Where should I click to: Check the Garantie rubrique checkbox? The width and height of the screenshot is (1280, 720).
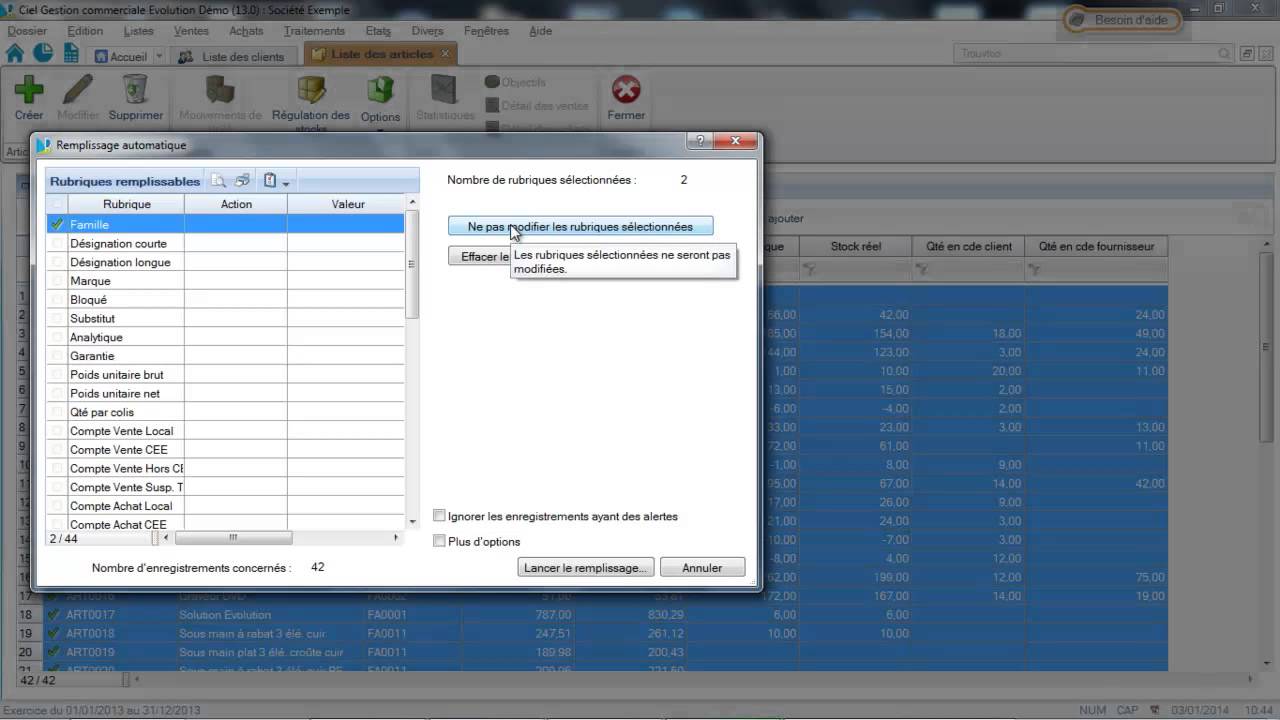(57, 356)
